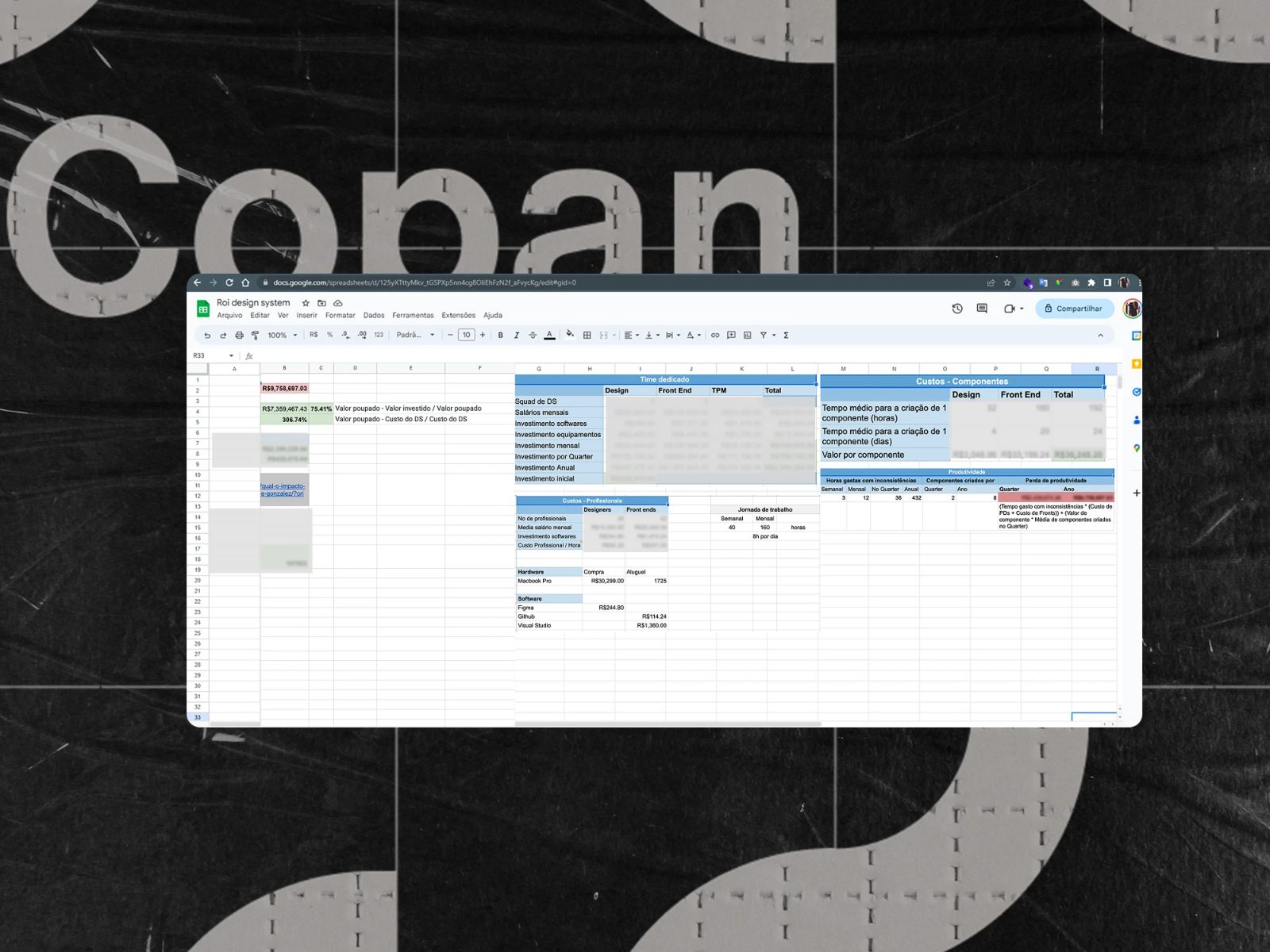Screen dimensions: 1270x952
Task: Toggle italic formatting
Action: (517, 336)
